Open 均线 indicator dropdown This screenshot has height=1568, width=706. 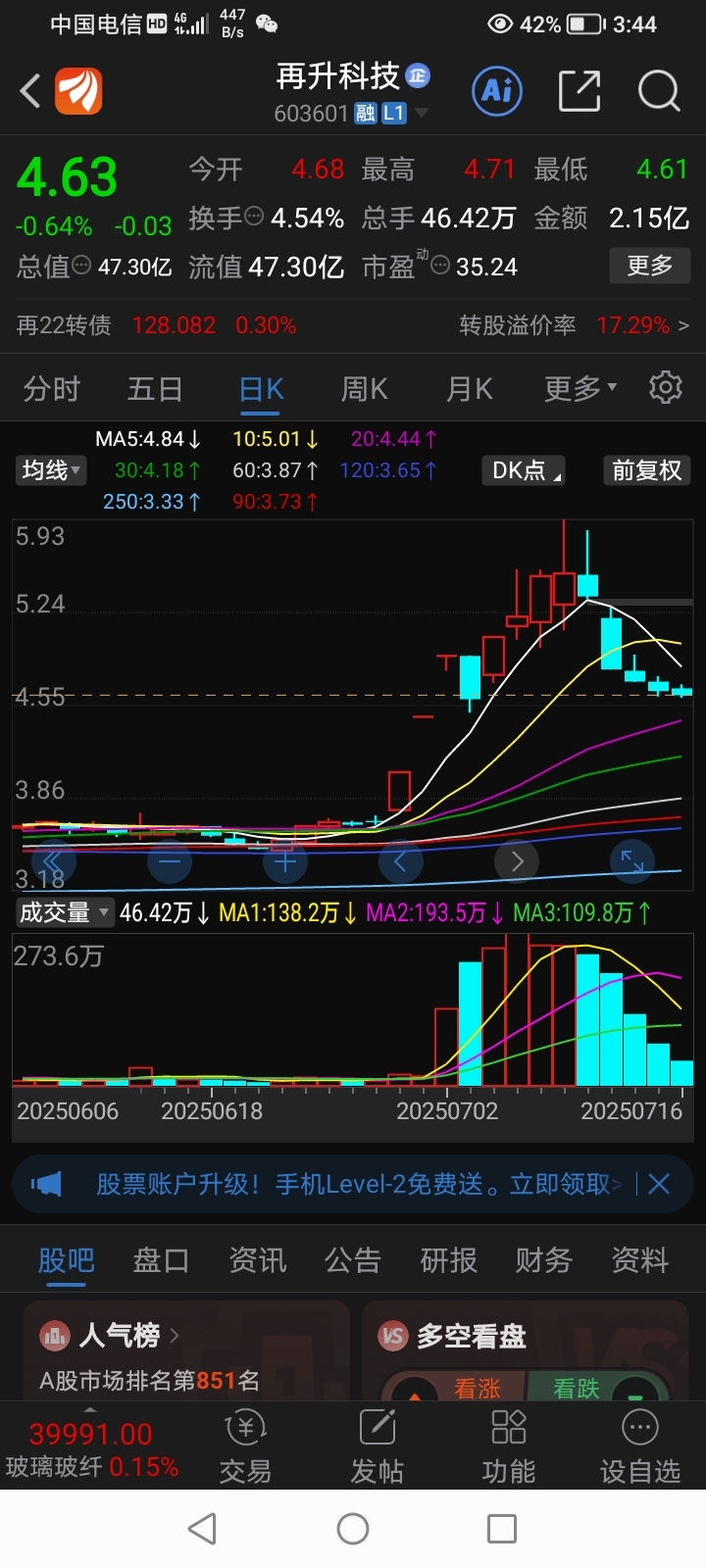[x=51, y=470]
